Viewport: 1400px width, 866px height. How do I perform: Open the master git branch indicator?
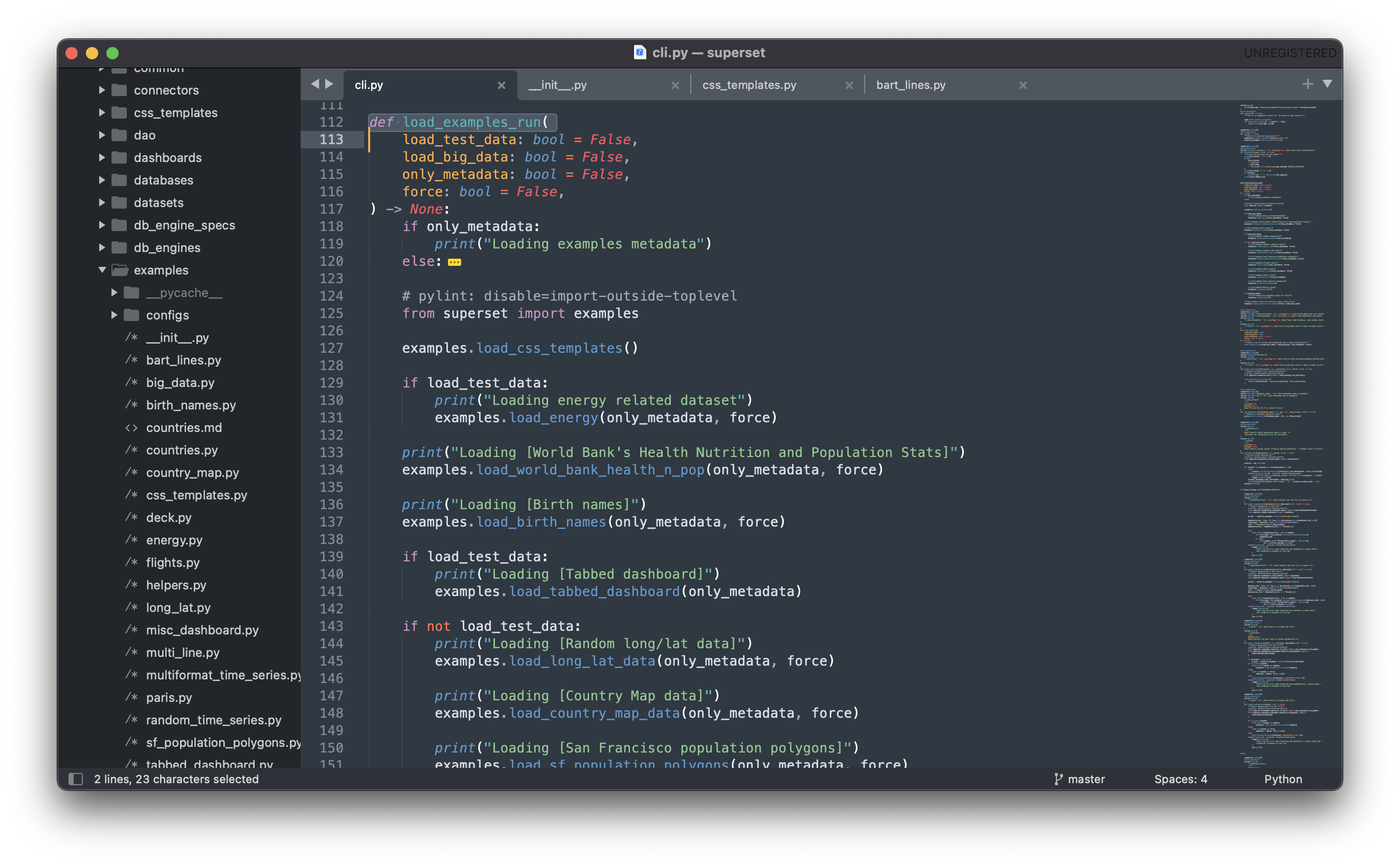[x=1080, y=779]
